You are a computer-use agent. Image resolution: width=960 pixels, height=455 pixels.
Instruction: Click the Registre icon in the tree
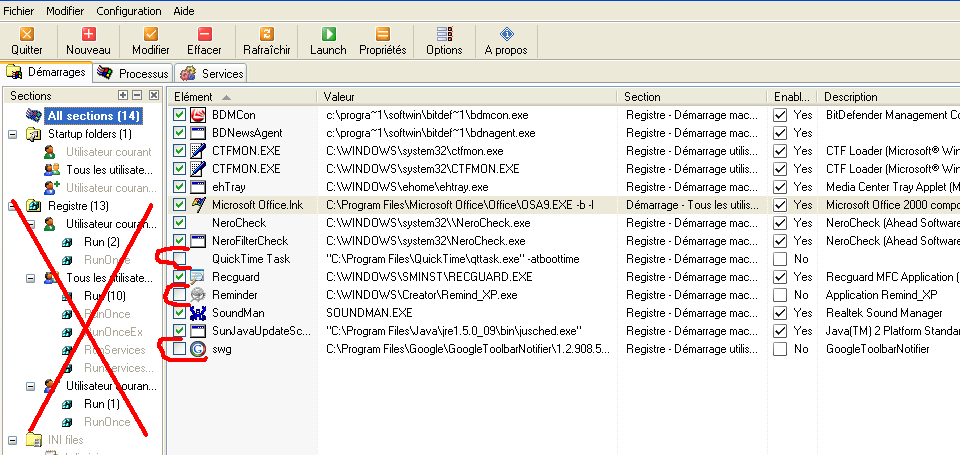coord(33,206)
